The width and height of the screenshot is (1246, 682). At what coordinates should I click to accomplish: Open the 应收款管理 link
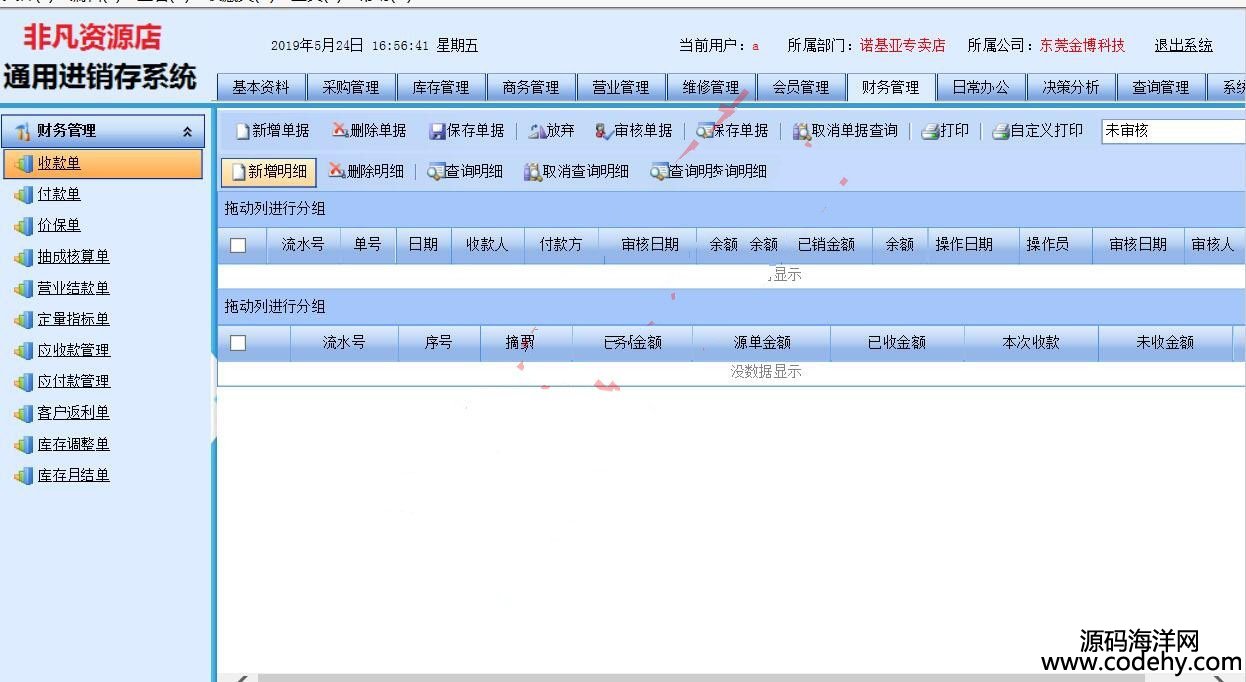74,350
